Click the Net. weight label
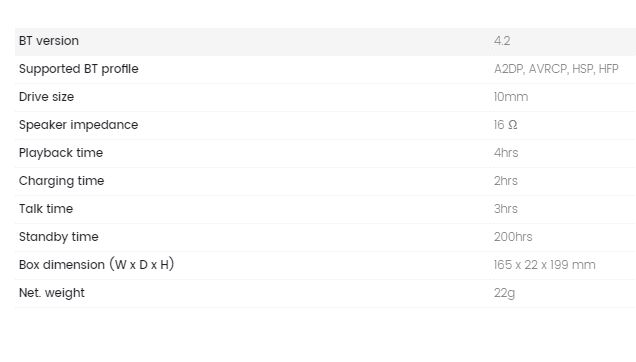Image resolution: width=636 pixels, height=362 pixels. tap(52, 293)
